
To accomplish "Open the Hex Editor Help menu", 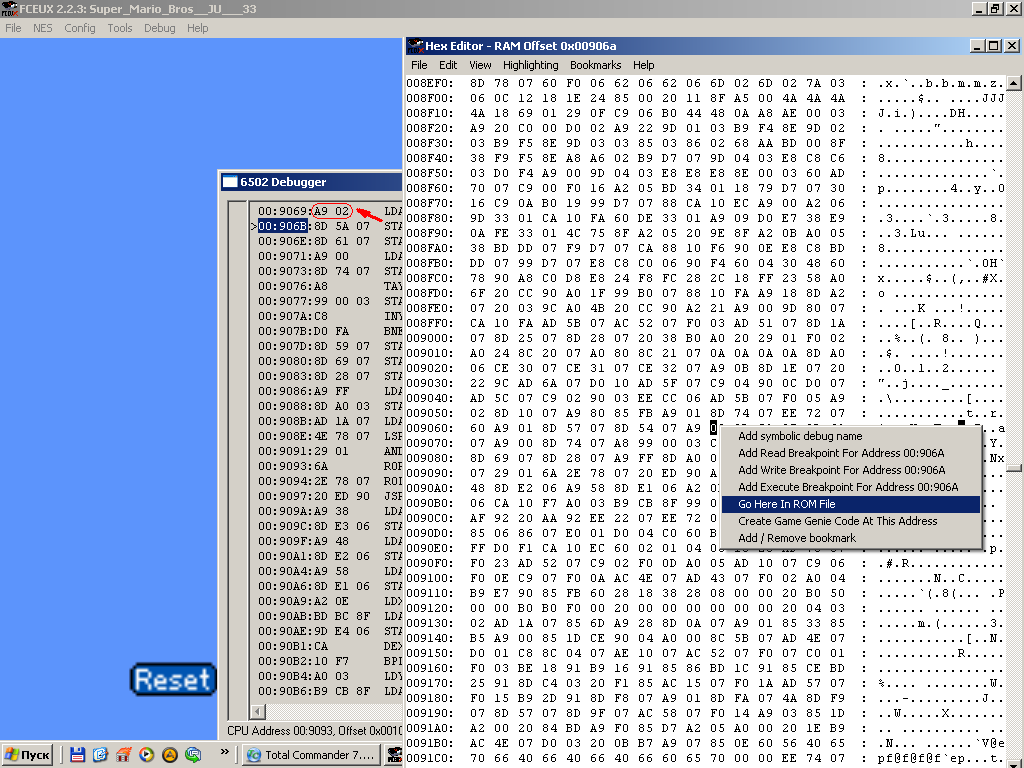I will (643, 65).
